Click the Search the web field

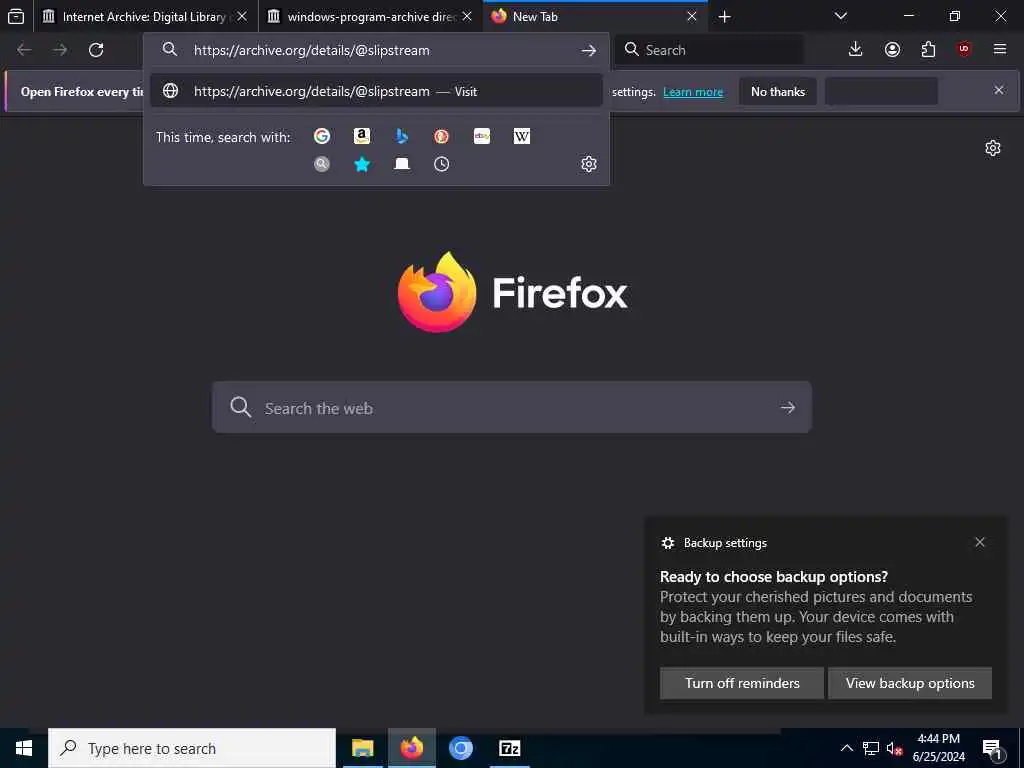(x=512, y=408)
